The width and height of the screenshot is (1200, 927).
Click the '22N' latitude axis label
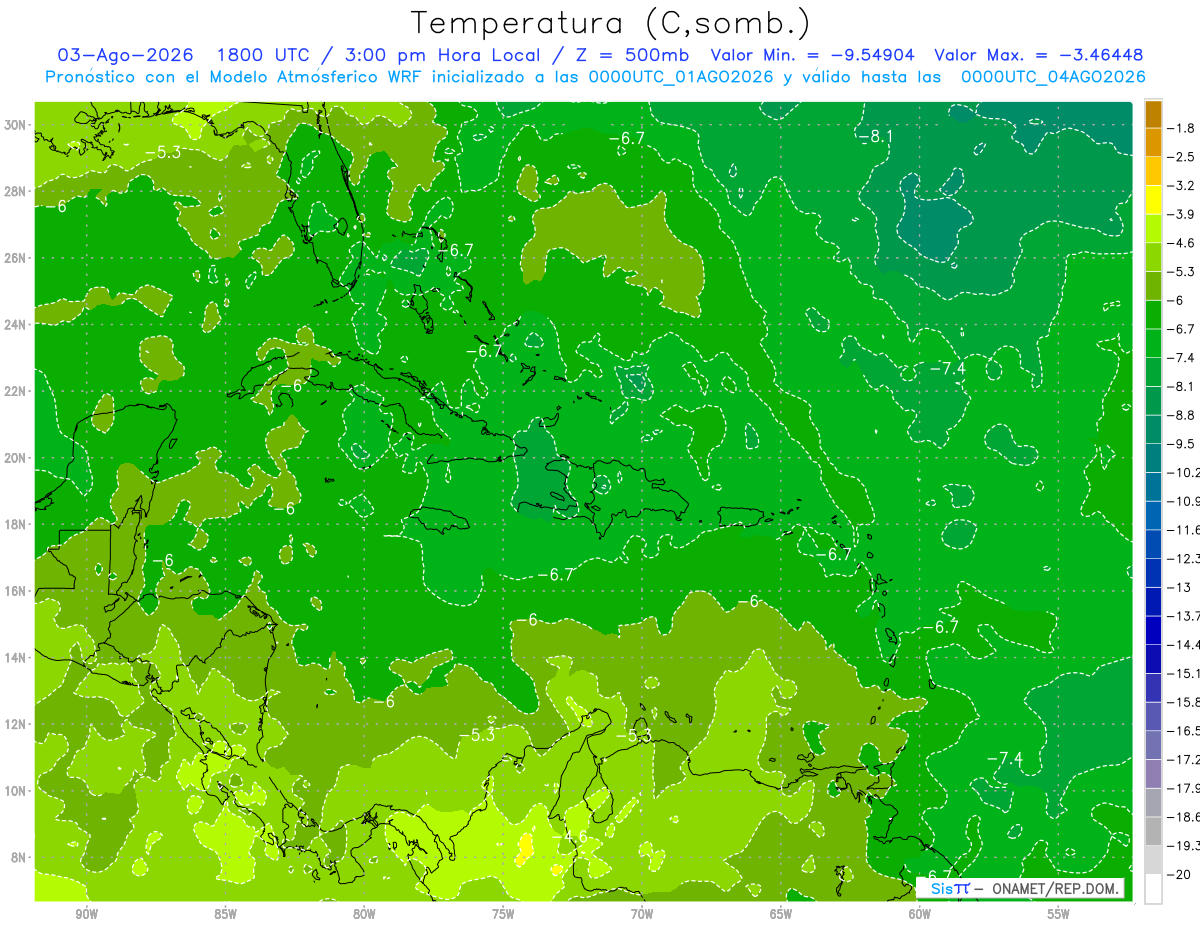[16, 391]
